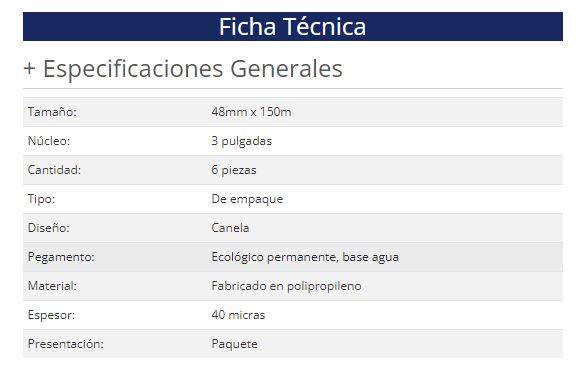Screen dimensions: 579x371
Task: Collapse the Especificaciones Generales section
Action: [x=183, y=69]
